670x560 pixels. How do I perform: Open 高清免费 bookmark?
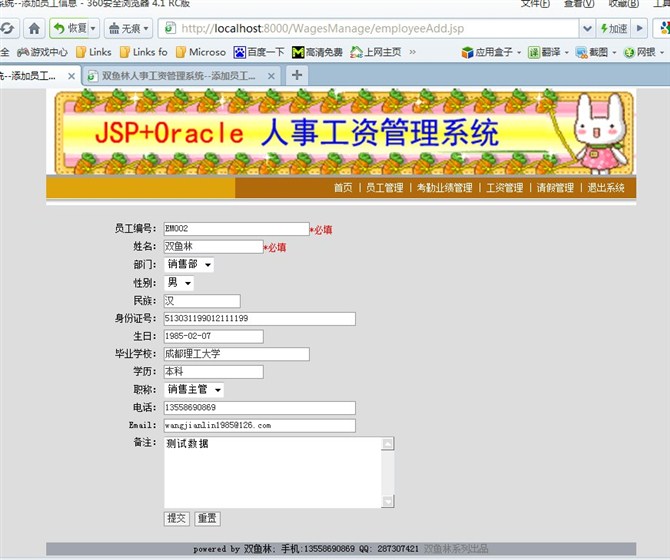coord(317,52)
